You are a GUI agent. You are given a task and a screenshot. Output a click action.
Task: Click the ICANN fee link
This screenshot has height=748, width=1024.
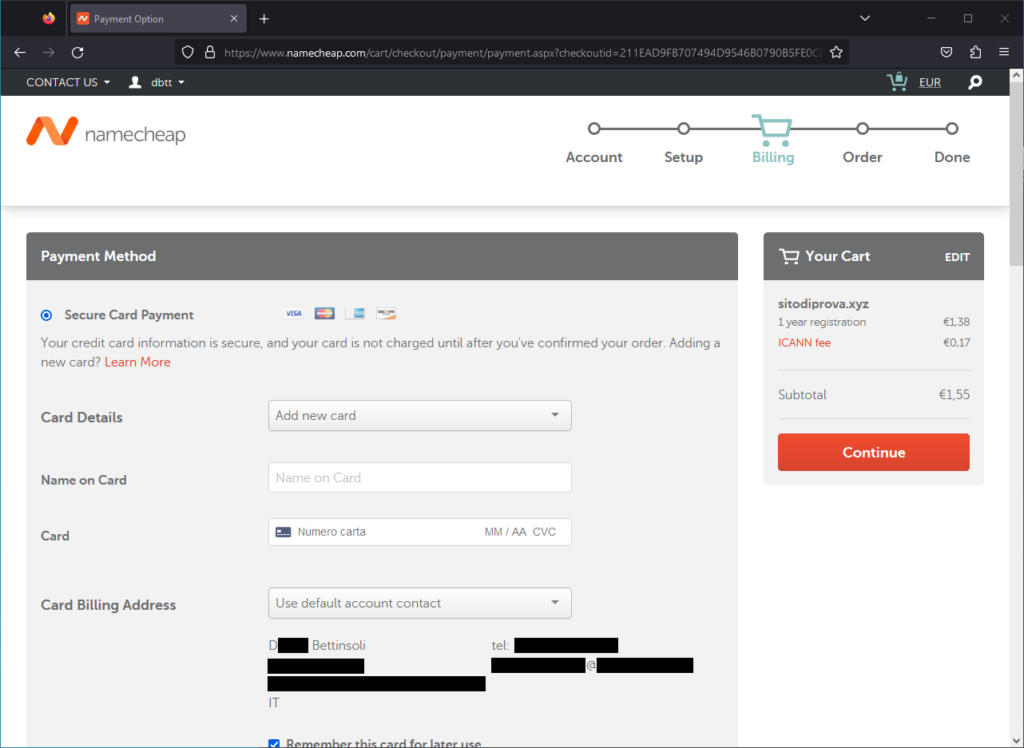click(804, 342)
